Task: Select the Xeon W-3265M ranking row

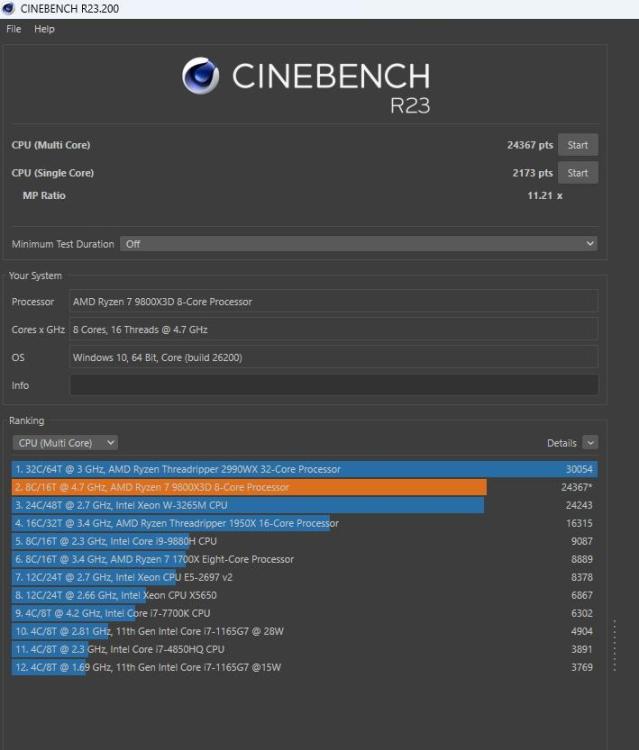Action: (x=305, y=505)
